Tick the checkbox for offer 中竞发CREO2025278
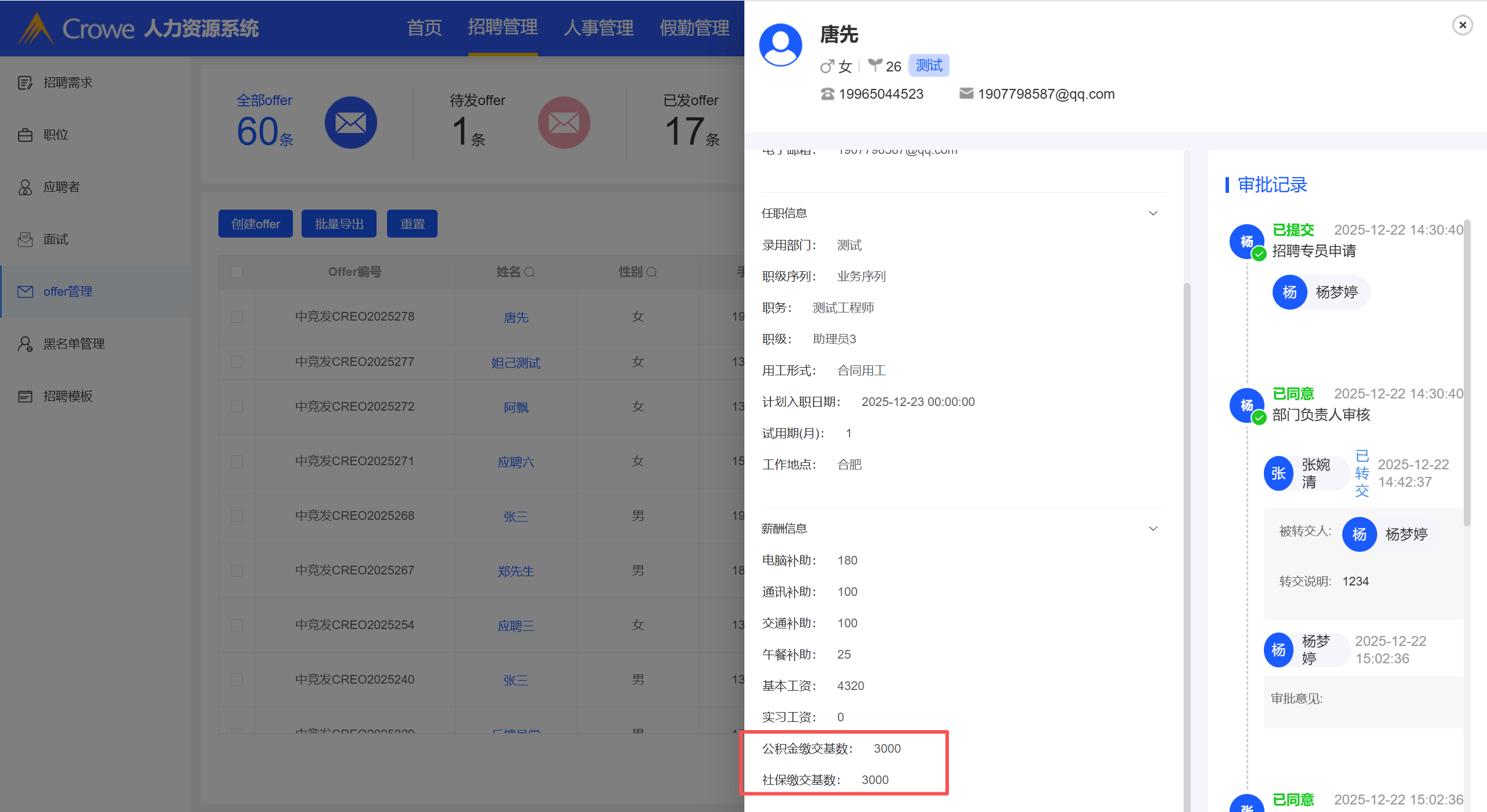Viewport: 1487px width, 812px height. [x=237, y=317]
